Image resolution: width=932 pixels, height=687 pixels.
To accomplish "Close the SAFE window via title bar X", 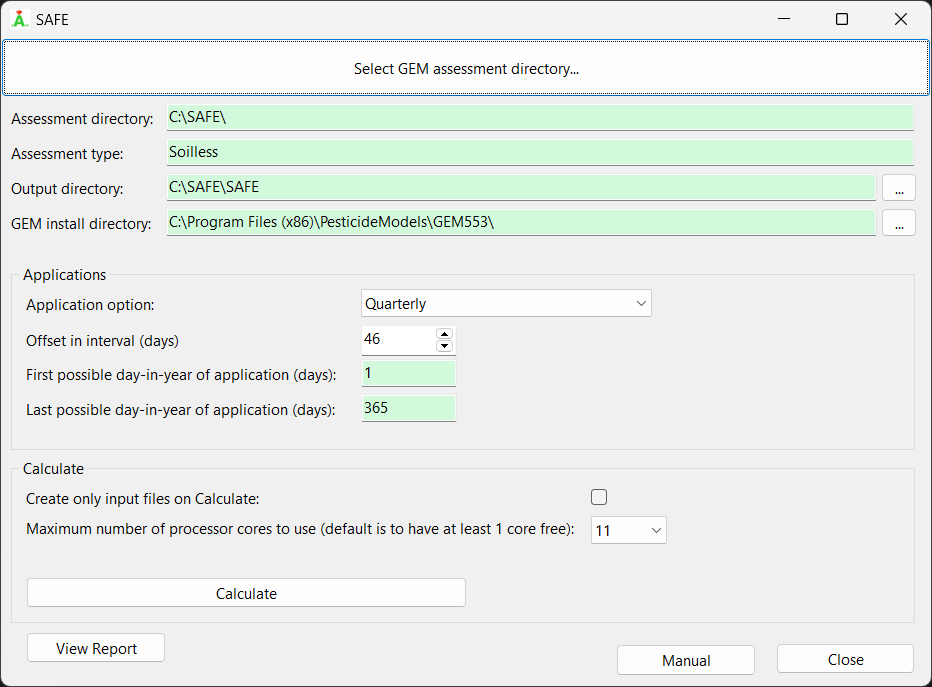I will [900, 19].
